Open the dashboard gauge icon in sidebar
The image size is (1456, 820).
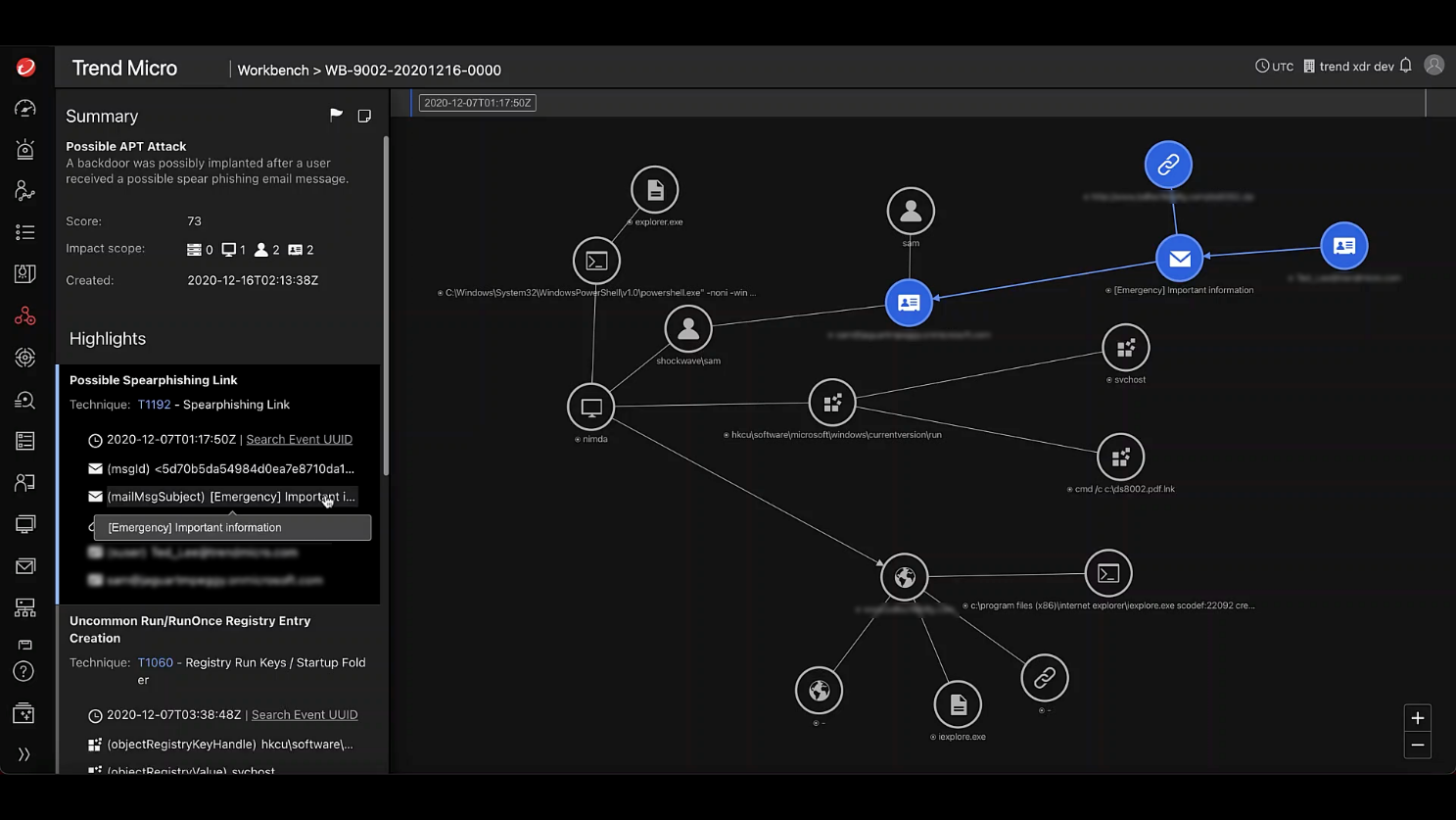click(25, 109)
